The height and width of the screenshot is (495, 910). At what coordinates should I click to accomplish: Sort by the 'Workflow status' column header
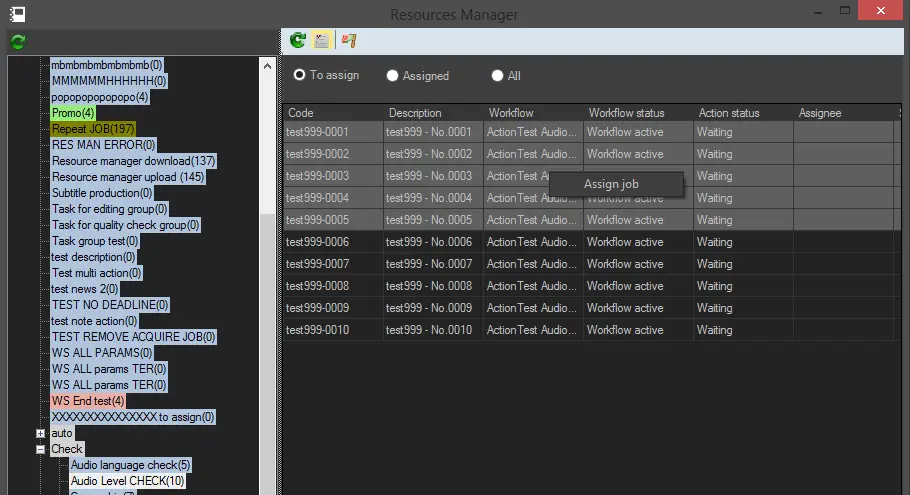626,113
